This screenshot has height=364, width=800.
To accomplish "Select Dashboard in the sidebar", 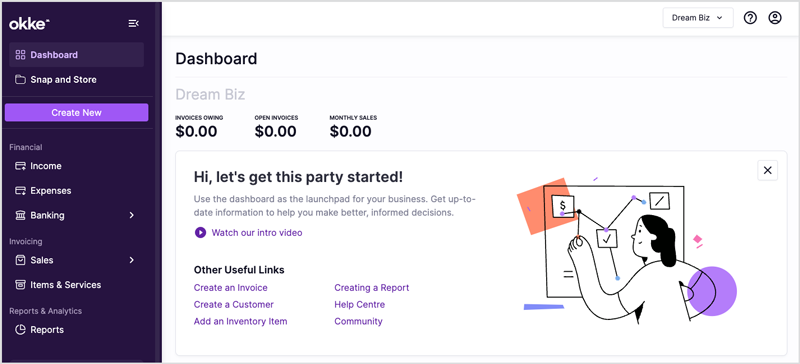I will click(77, 55).
